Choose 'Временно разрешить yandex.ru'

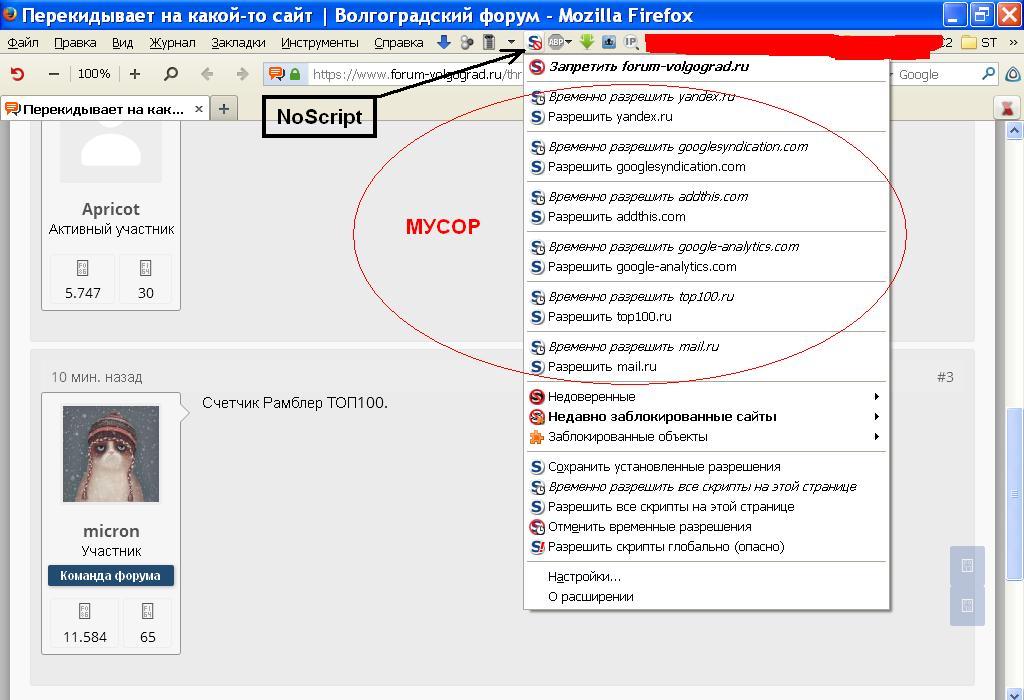point(707,97)
